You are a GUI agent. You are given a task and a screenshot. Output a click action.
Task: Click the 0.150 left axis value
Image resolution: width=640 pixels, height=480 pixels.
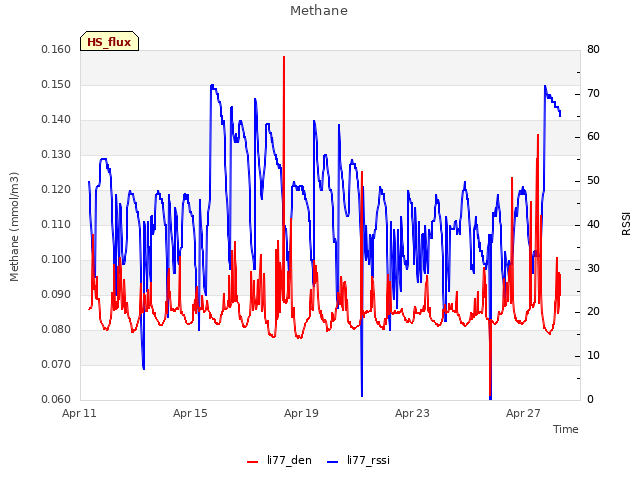point(56,84)
